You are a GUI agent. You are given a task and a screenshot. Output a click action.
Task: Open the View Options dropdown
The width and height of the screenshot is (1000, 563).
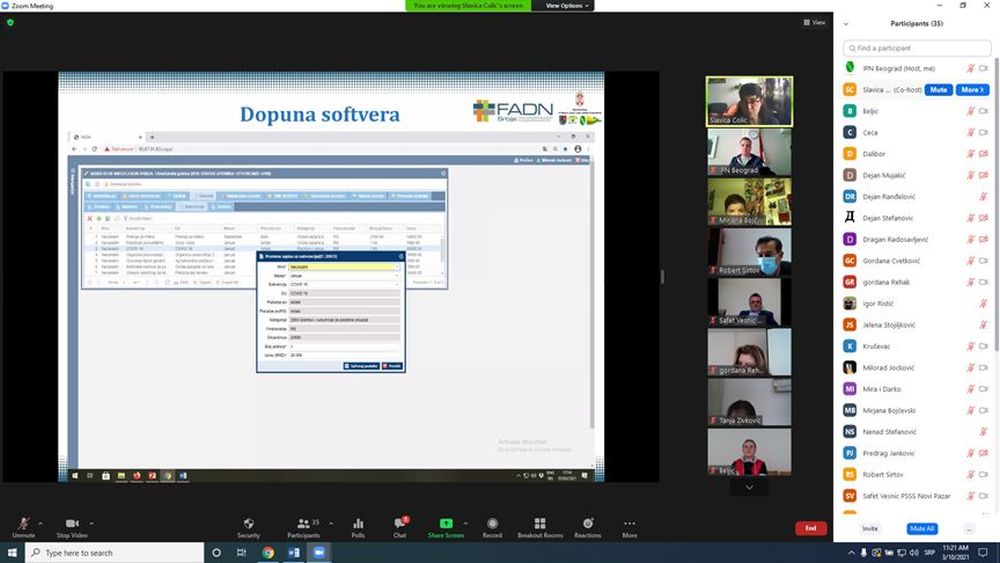tap(566, 6)
